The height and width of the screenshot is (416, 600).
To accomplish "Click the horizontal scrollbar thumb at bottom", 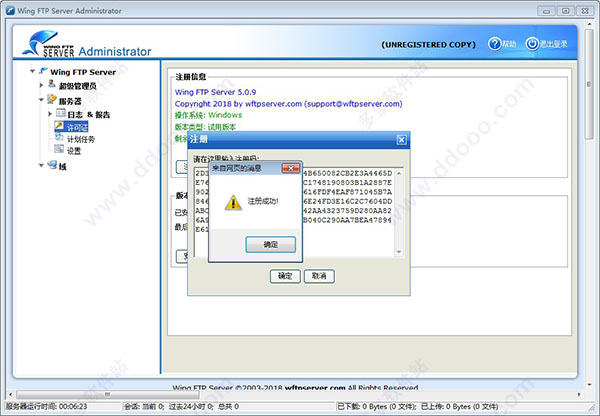I will [108, 394].
